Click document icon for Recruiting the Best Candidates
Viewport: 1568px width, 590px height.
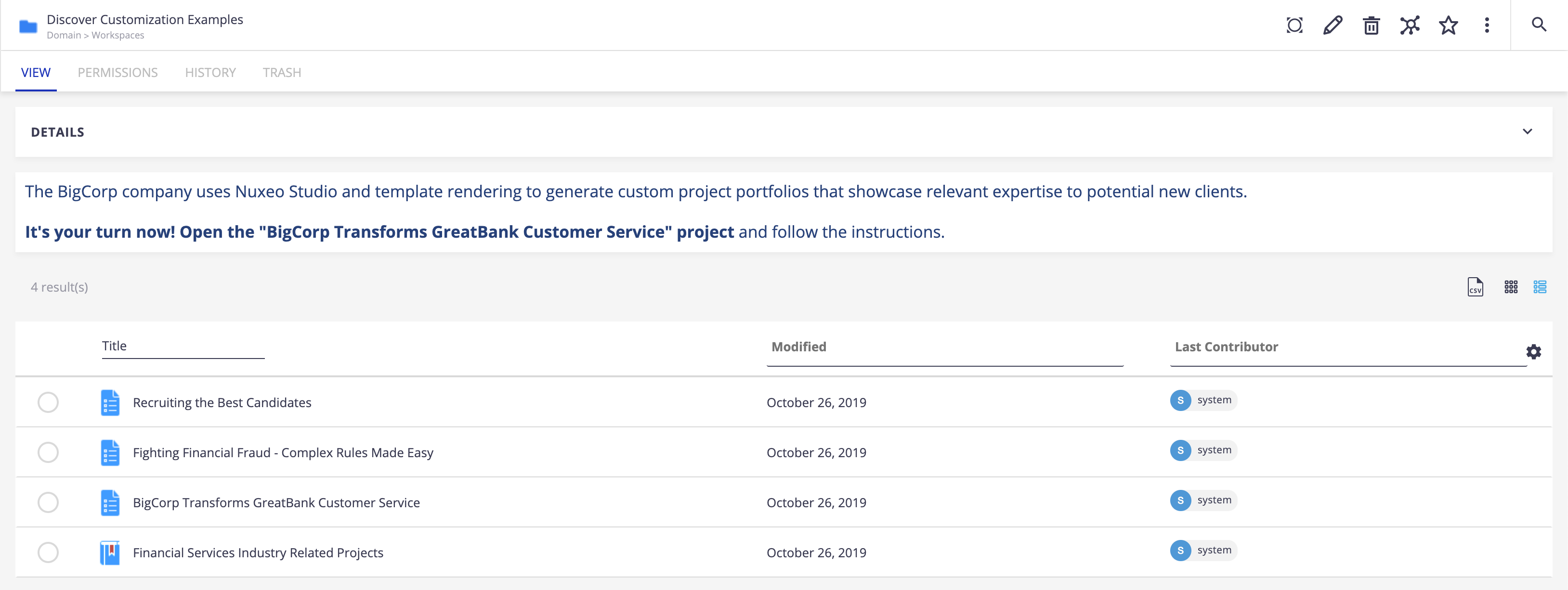[110, 403]
